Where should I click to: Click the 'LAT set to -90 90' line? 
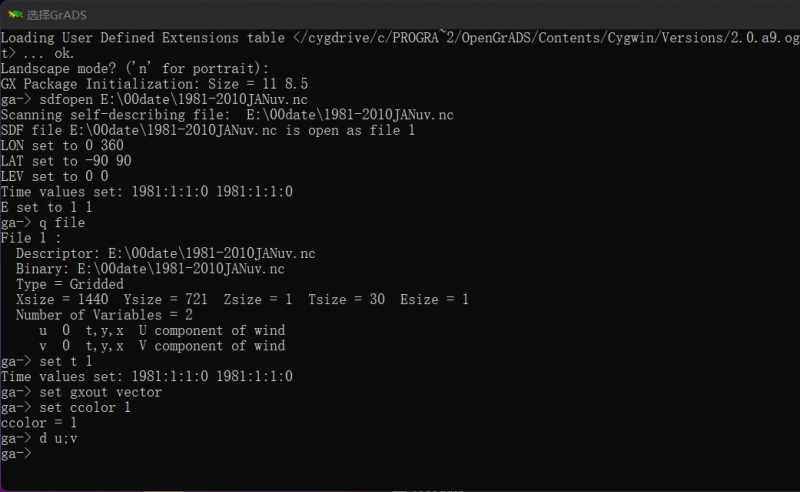(x=66, y=161)
